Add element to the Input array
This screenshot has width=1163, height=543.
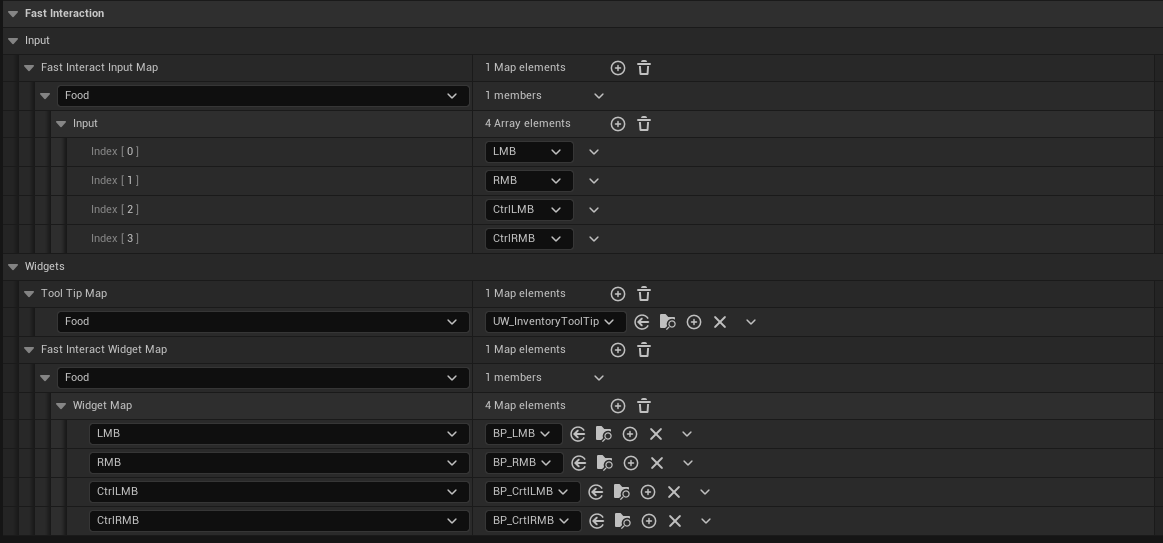(x=618, y=124)
